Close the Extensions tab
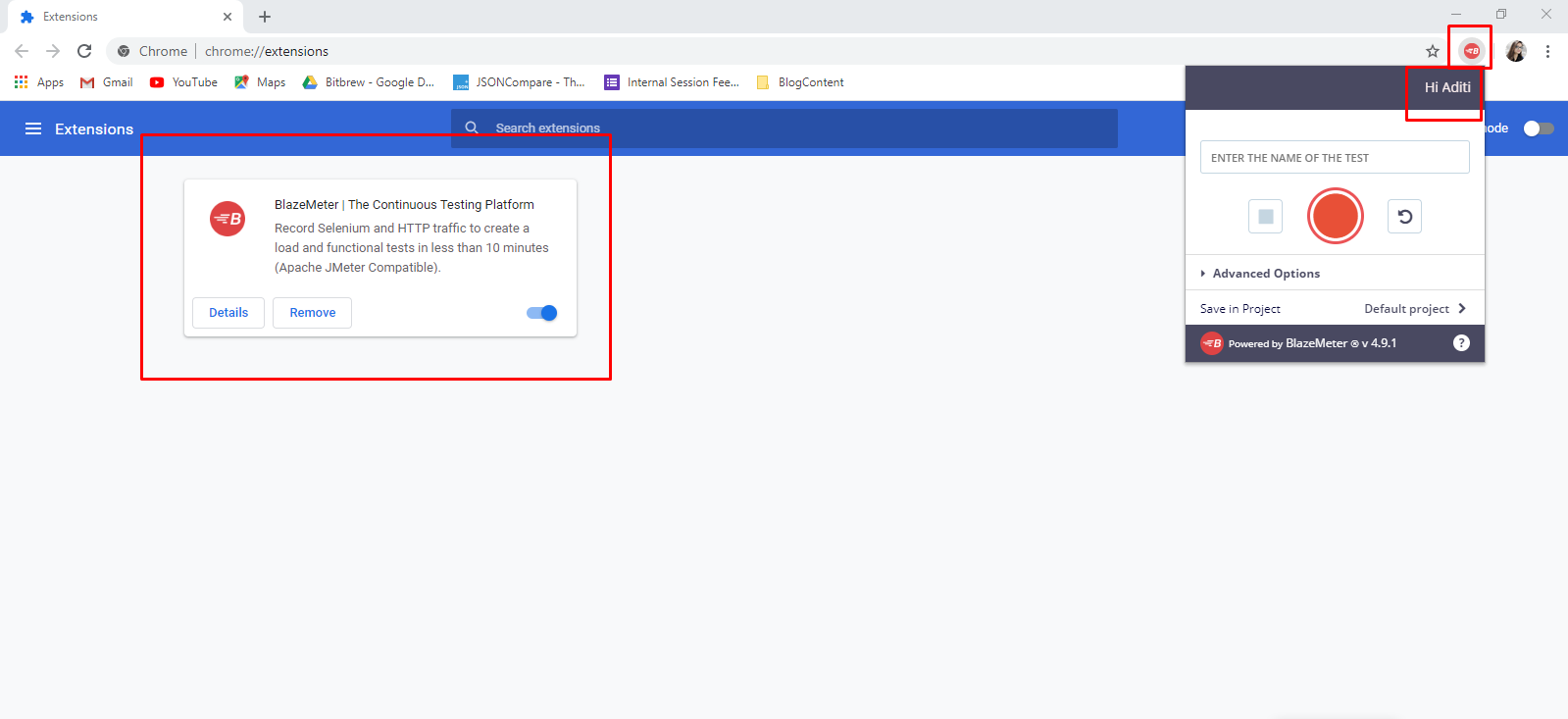The height and width of the screenshot is (719, 1568). [x=228, y=17]
